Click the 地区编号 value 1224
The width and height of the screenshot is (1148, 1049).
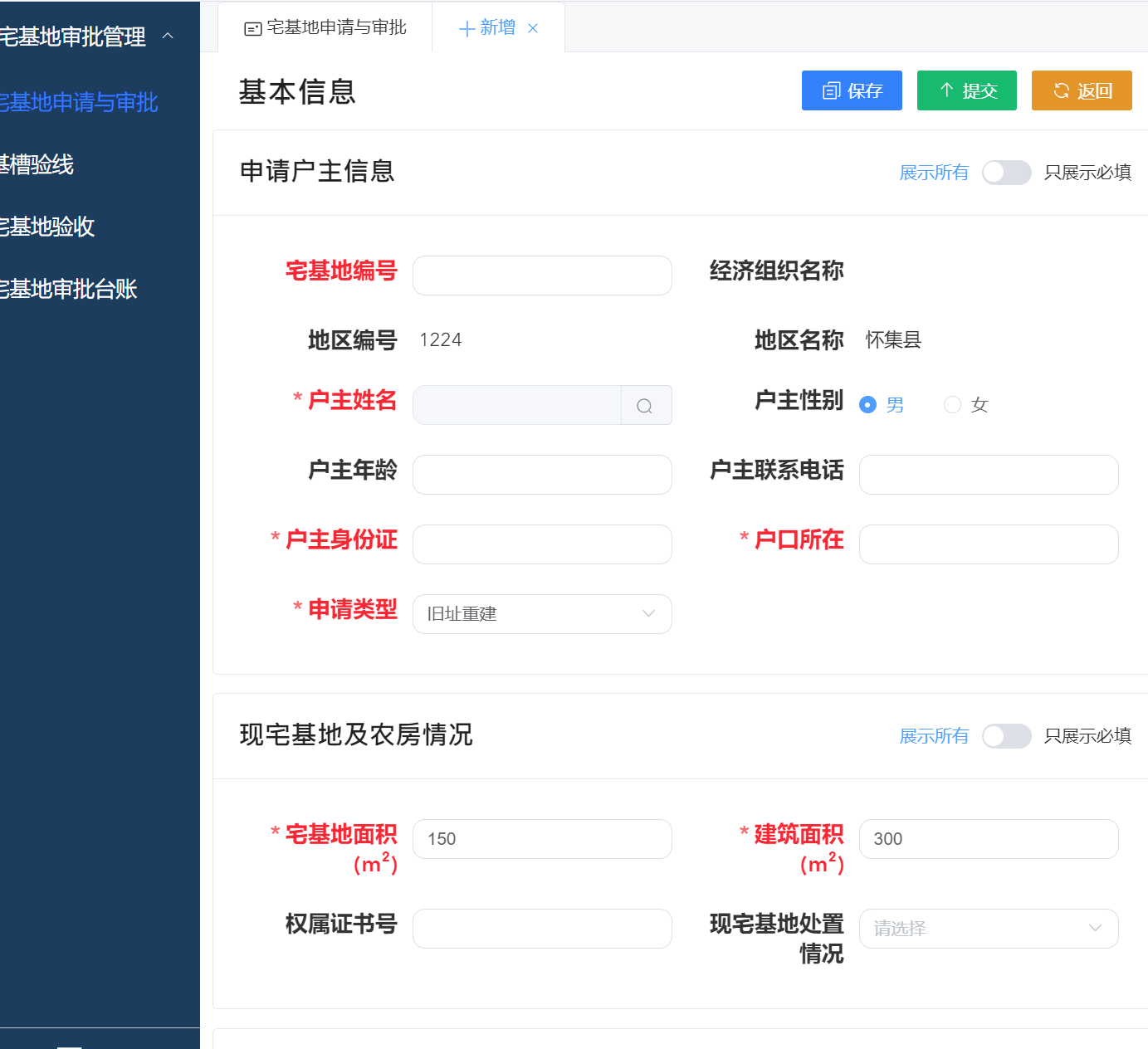click(441, 340)
